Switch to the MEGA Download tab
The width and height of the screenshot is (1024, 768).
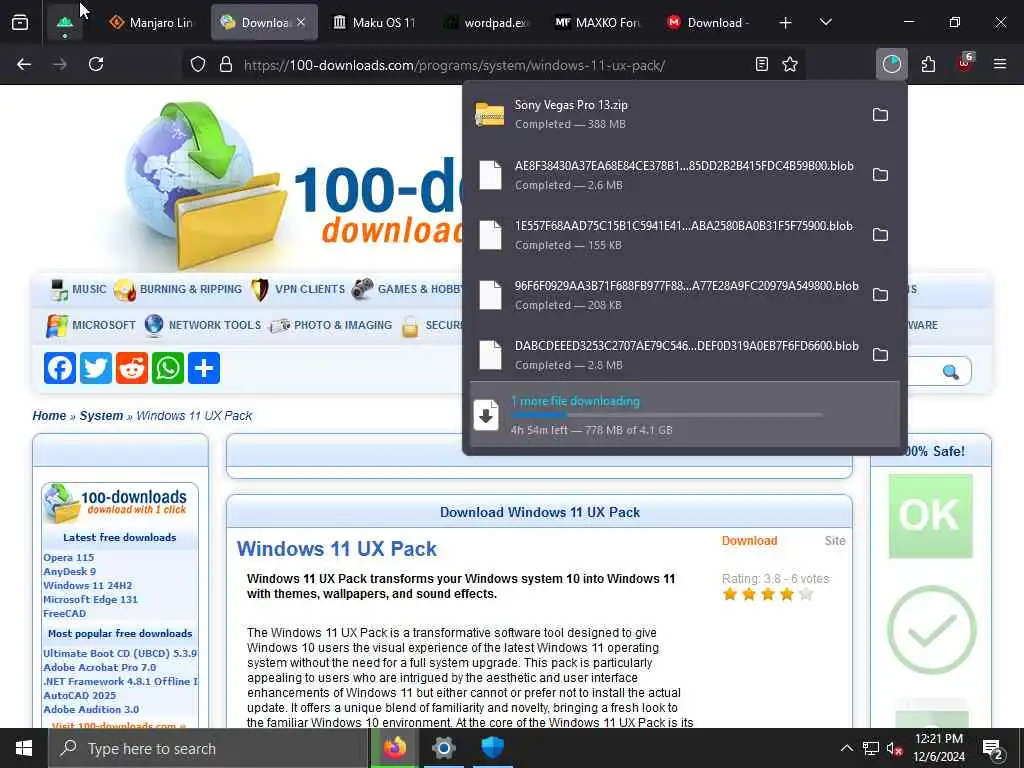tap(709, 23)
